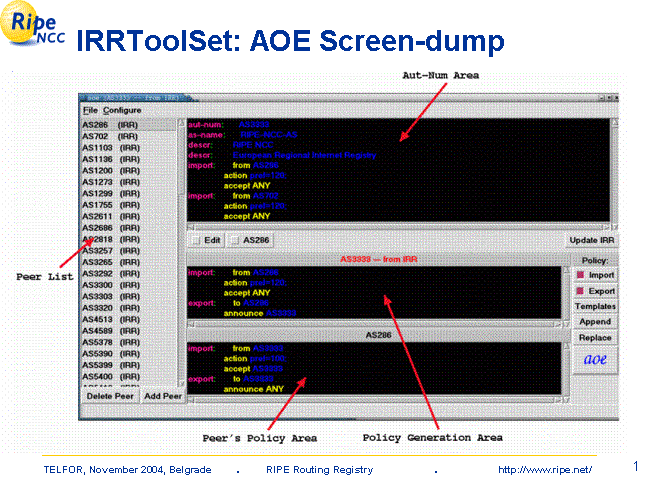Viewport: 650px width, 488px height.
Task: Click the Delete Peer button
Action: tap(108, 396)
